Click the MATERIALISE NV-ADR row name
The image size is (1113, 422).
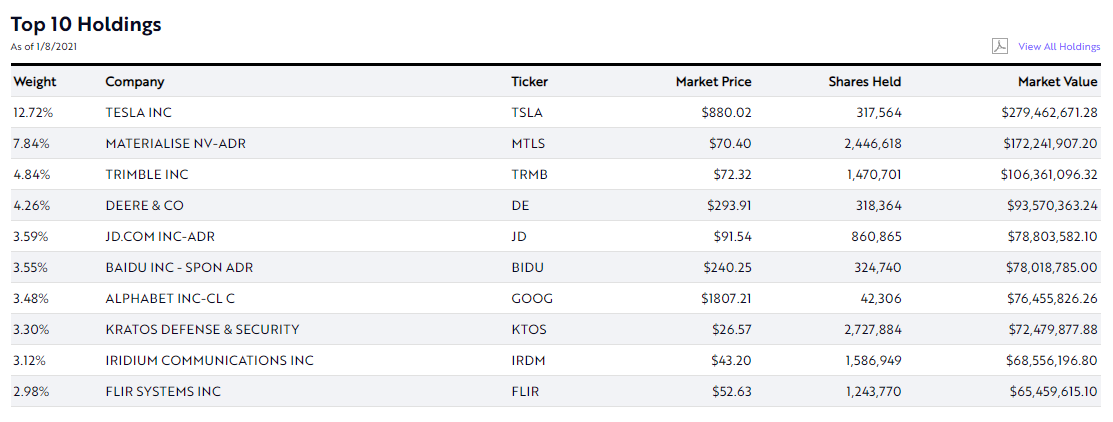[175, 144]
